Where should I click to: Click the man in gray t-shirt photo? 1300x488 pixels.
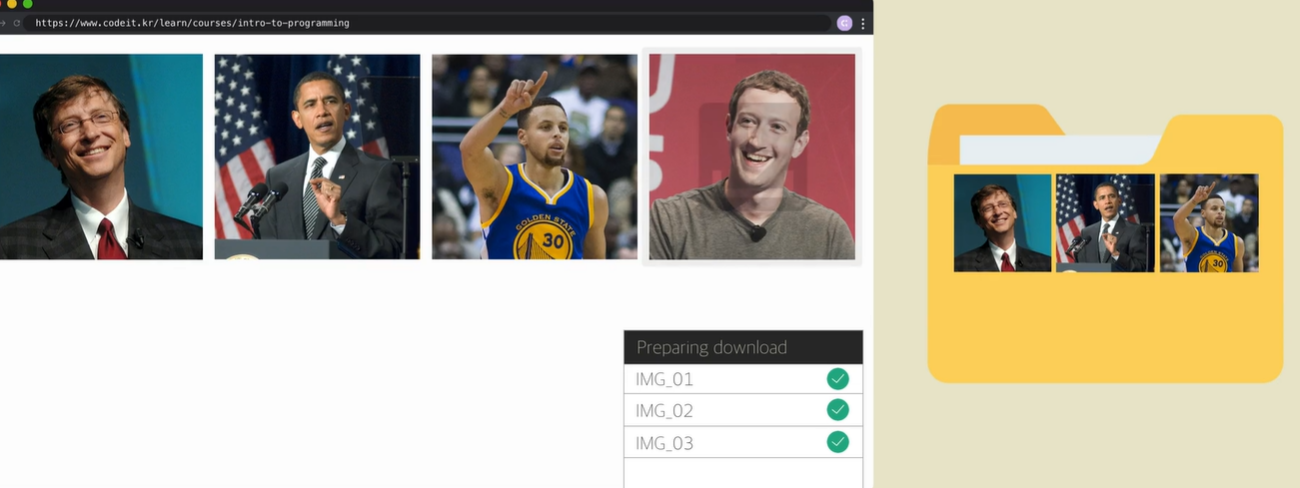752,157
